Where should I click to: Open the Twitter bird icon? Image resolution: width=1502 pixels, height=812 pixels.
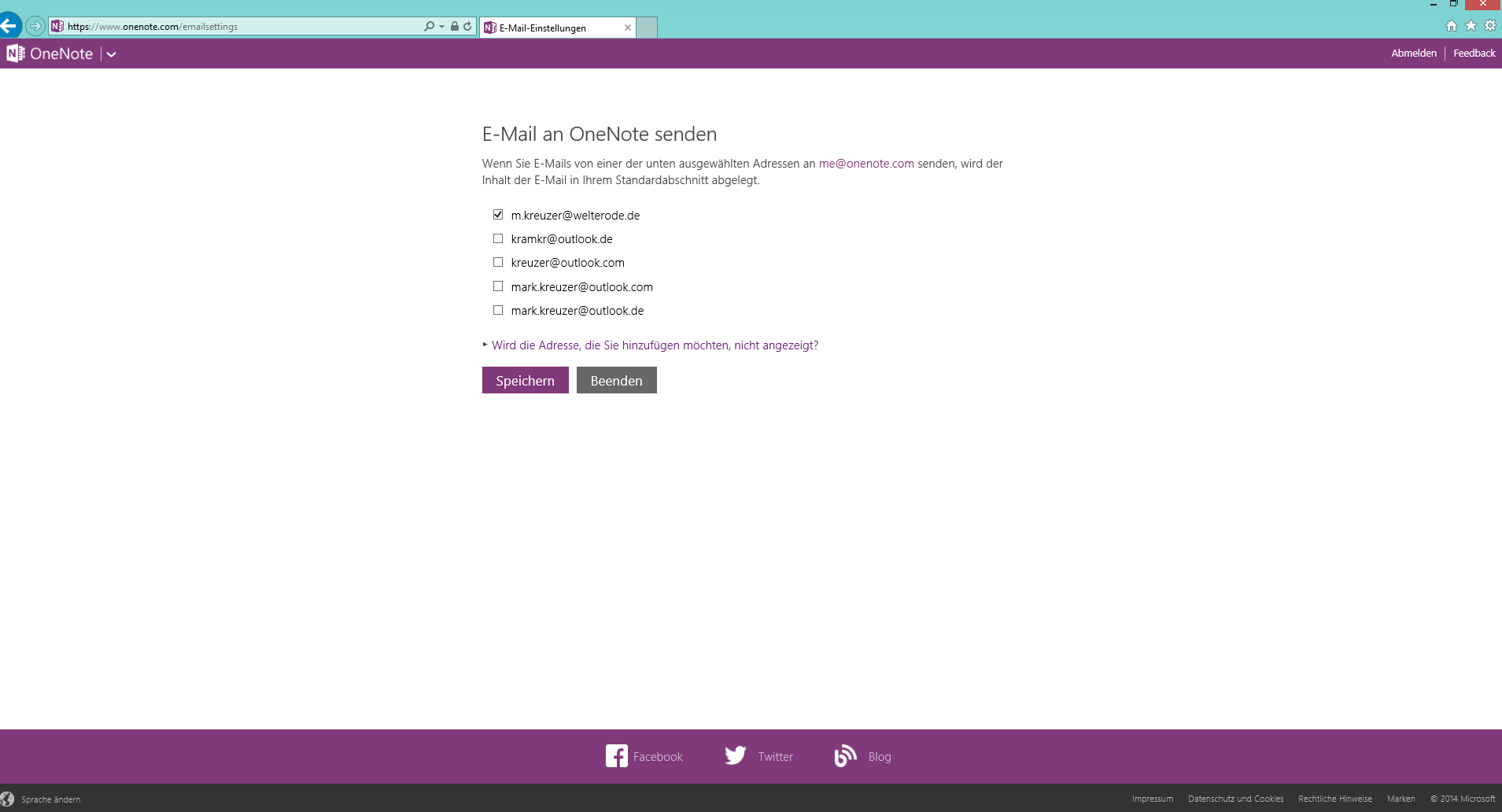(x=736, y=756)
